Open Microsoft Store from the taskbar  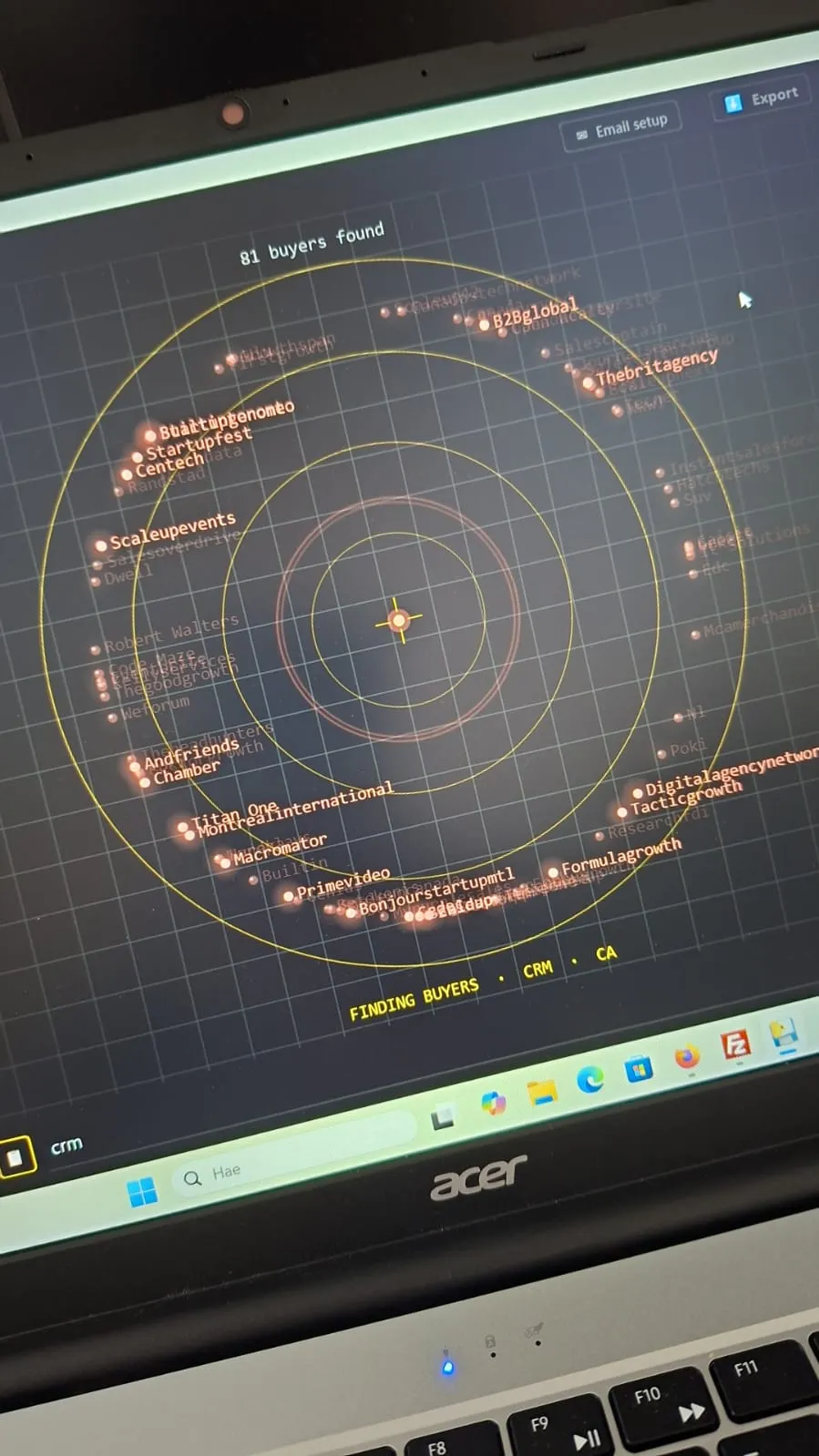(639, 1067)
